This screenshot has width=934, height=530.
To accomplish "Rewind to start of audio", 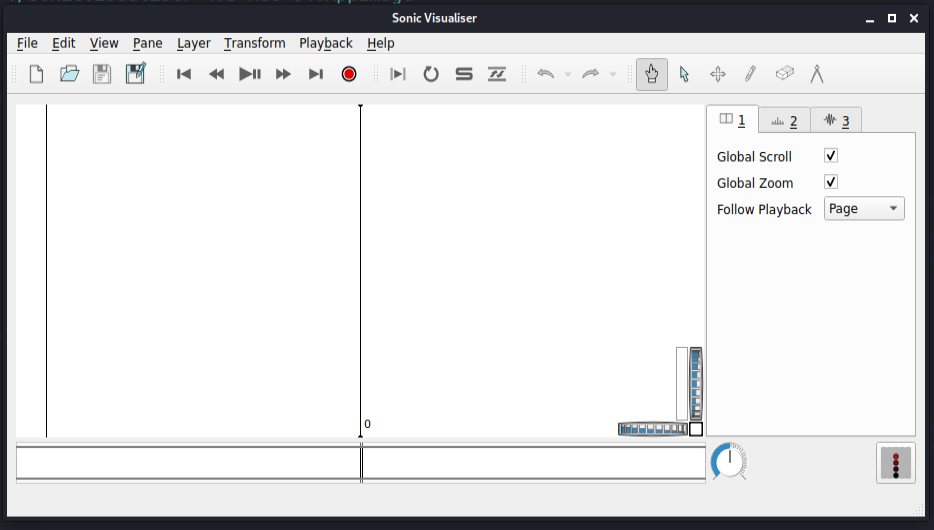I will coord(184,74).
